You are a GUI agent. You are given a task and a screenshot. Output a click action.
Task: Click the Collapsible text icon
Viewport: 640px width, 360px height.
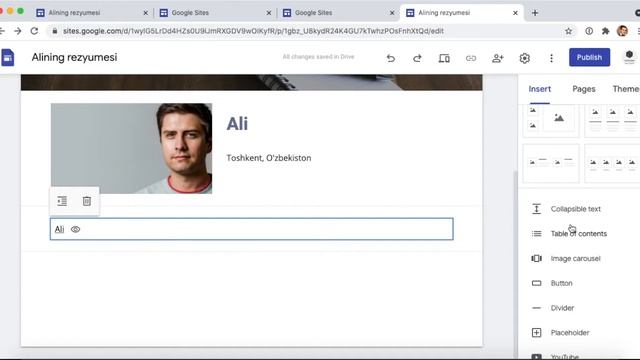click(x=536, y=209)
